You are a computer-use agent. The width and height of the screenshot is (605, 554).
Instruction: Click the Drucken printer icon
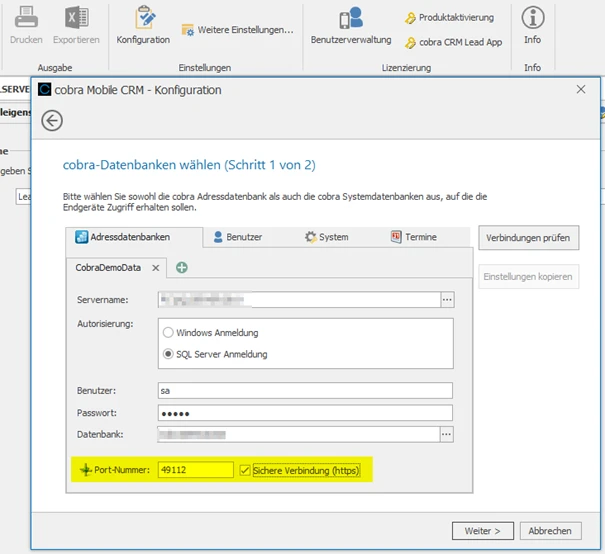tap(26, 17)
